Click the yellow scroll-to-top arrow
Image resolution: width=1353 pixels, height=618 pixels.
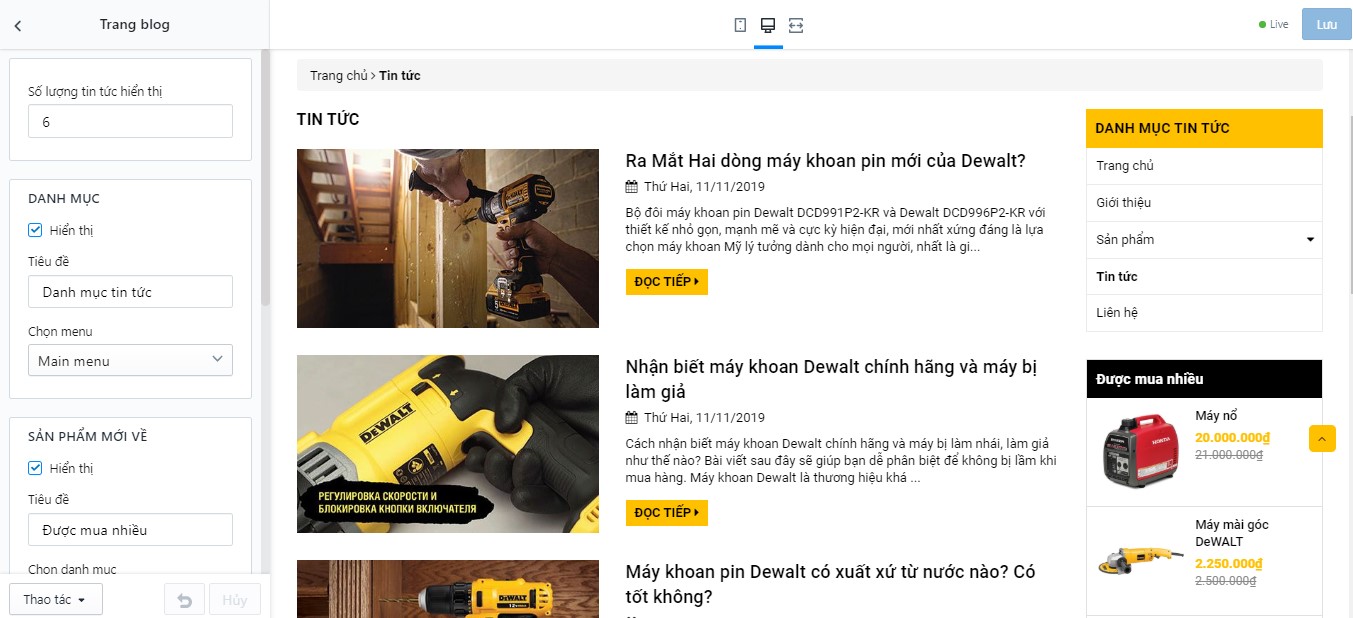(1322, 438)
